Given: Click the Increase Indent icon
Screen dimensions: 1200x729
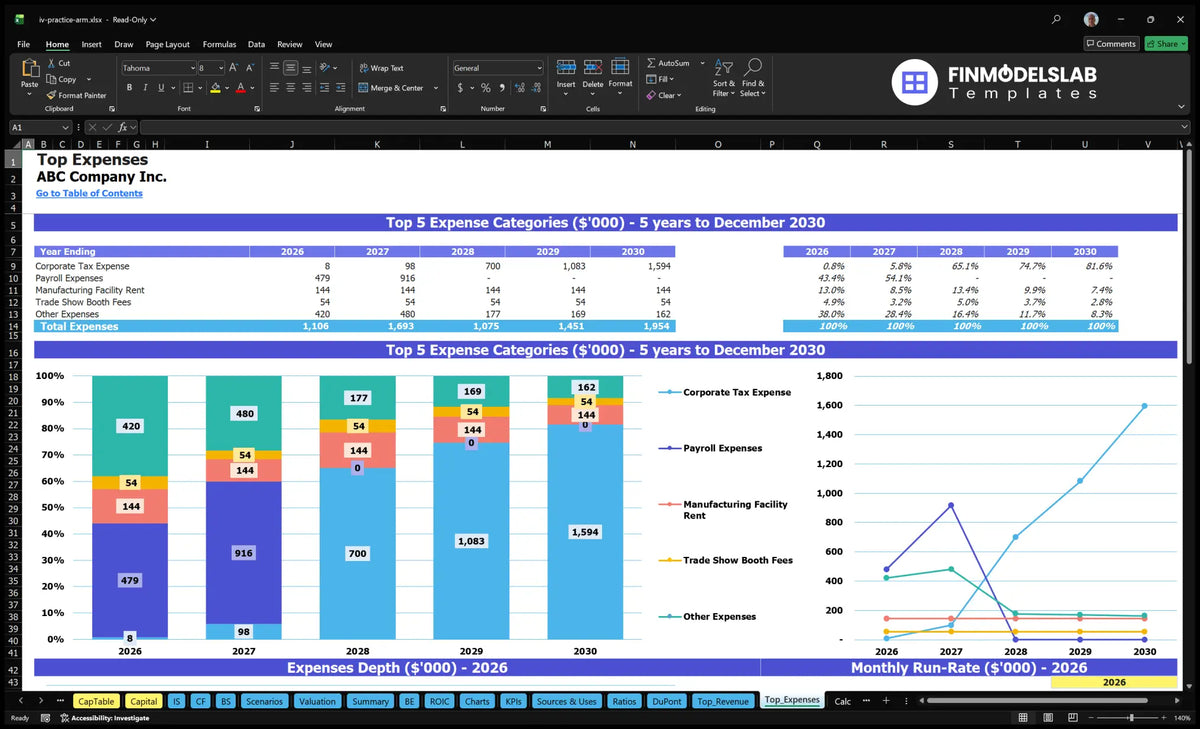Looking at the screenshot, I should coord(342,88).
